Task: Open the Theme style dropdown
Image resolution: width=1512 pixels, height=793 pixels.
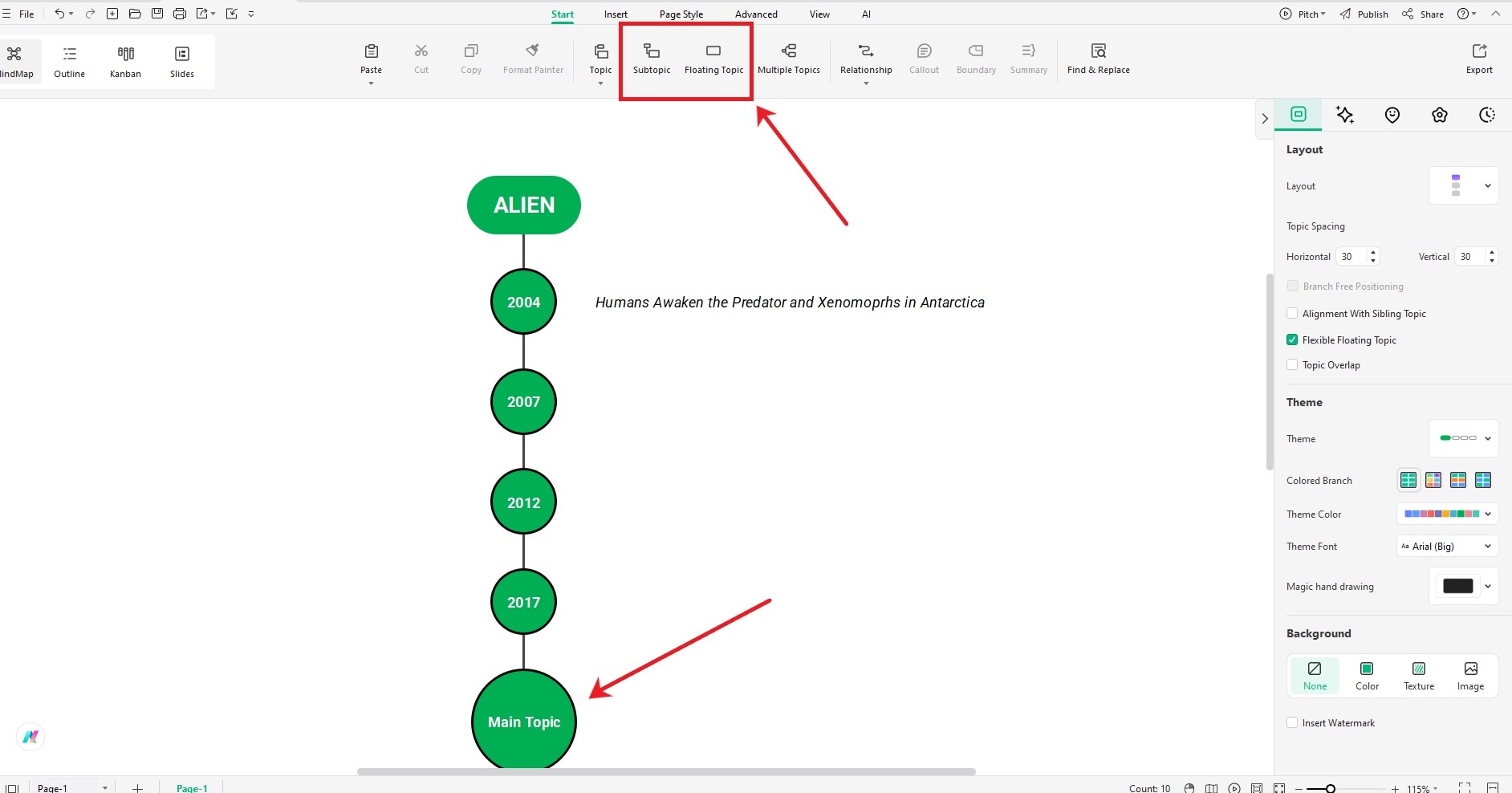Action: tap(1464, 438)
